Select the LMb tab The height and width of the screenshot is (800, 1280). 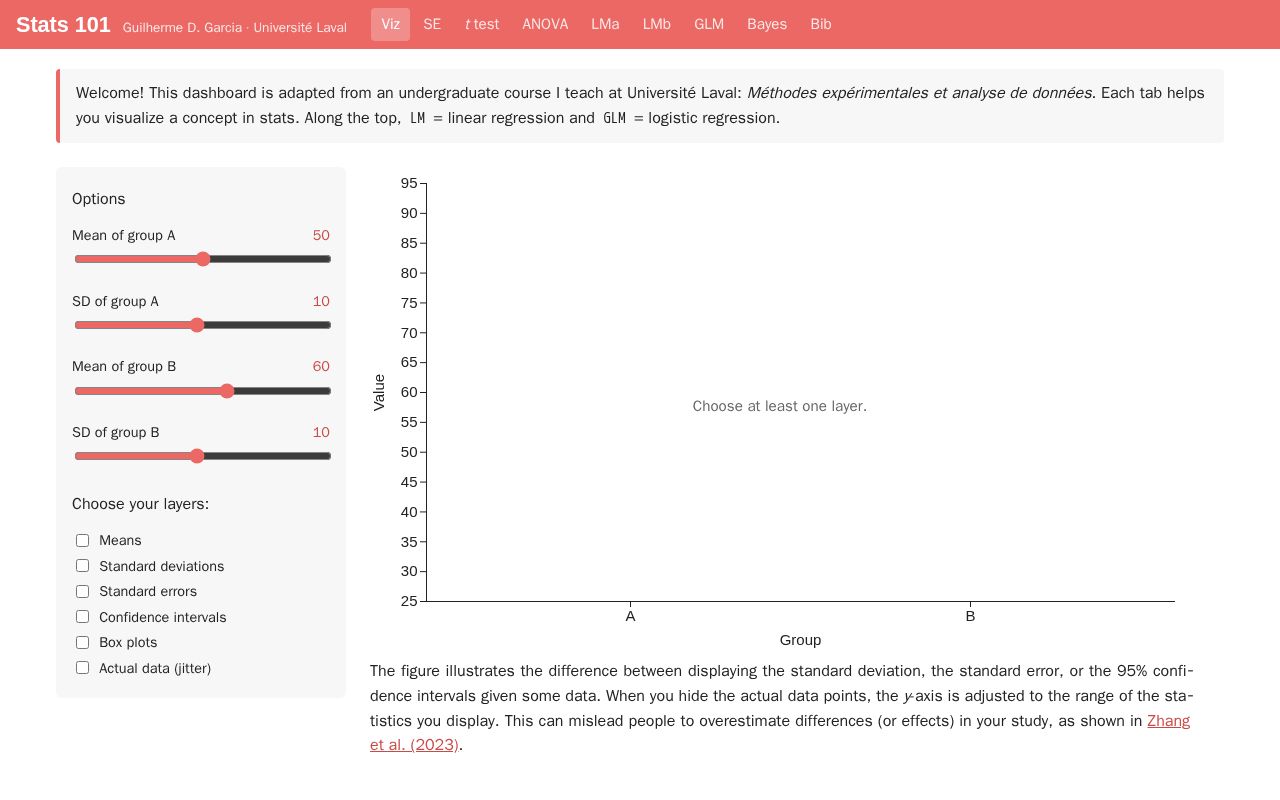coord(657,24)
